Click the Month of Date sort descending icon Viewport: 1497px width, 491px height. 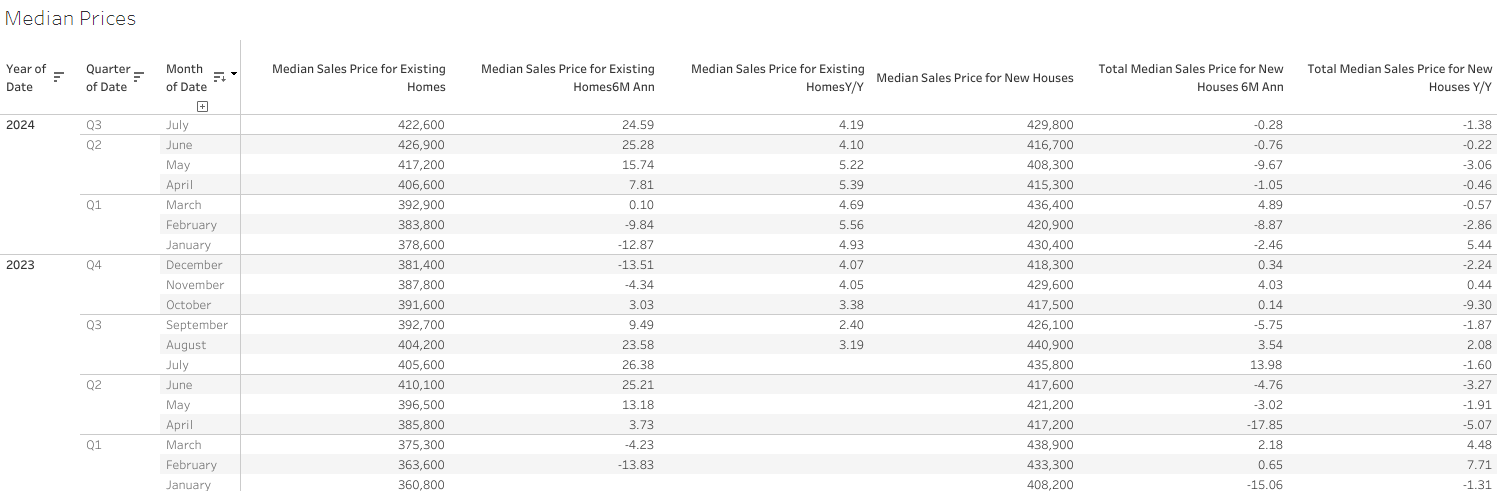pyautogui.click(x=220, y=76)
